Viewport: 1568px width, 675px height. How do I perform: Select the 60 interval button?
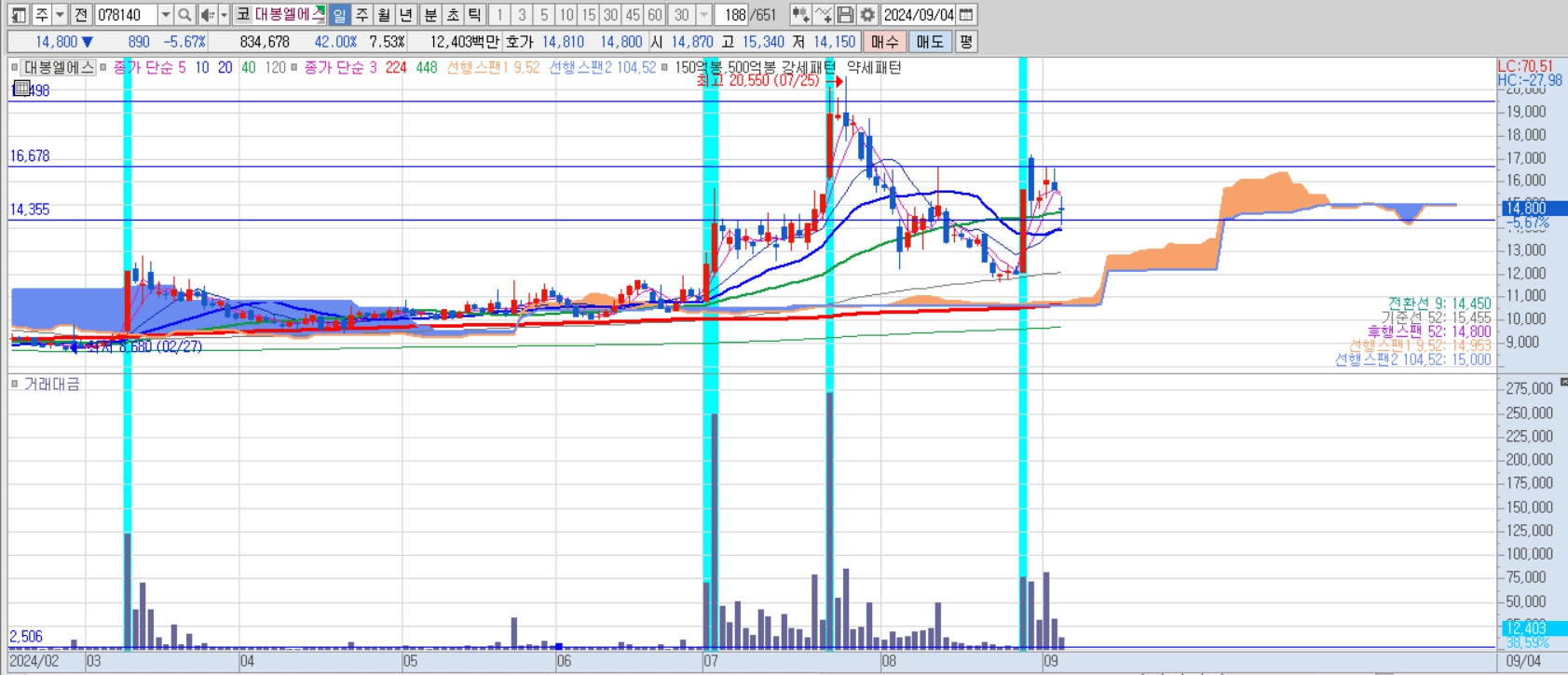click(x=655, y=15)
